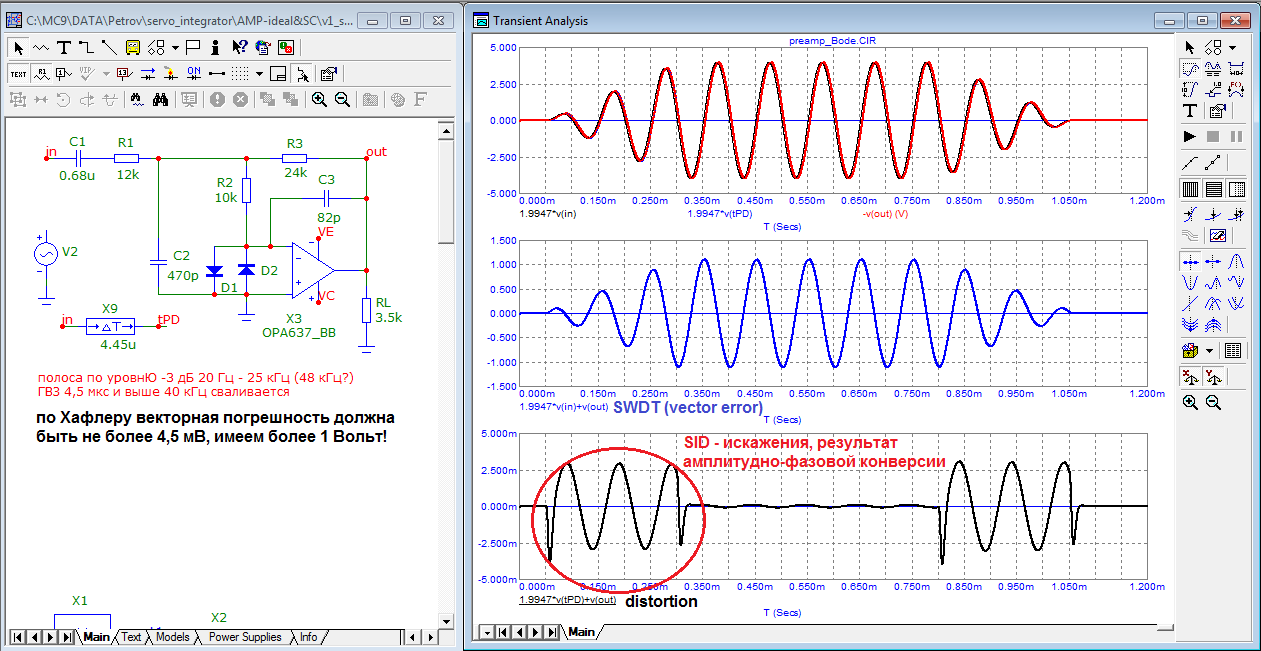Viewport: 1261px width, 651px height.
Task: Open the dropdown next to analysis shapes icon
Action: point(1232,47)
